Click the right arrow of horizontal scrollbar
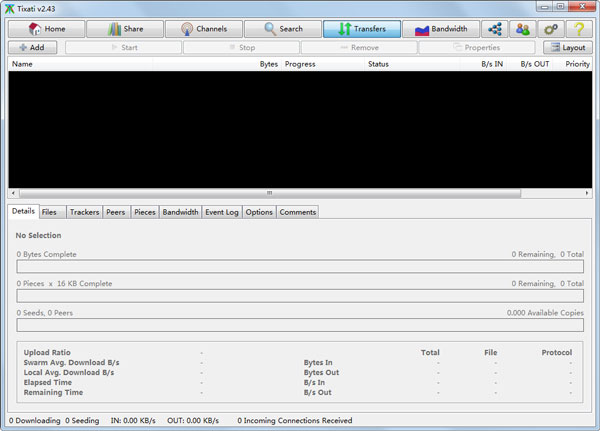 [x=587, y=193]
